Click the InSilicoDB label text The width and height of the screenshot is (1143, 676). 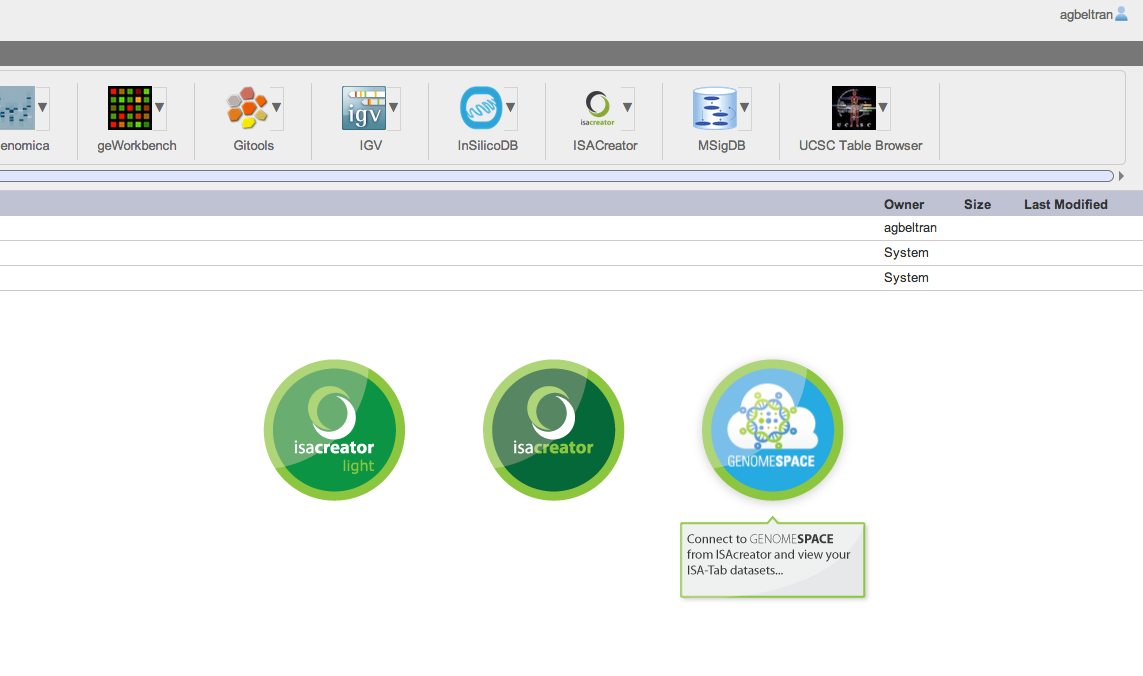[x=488, y=145]
